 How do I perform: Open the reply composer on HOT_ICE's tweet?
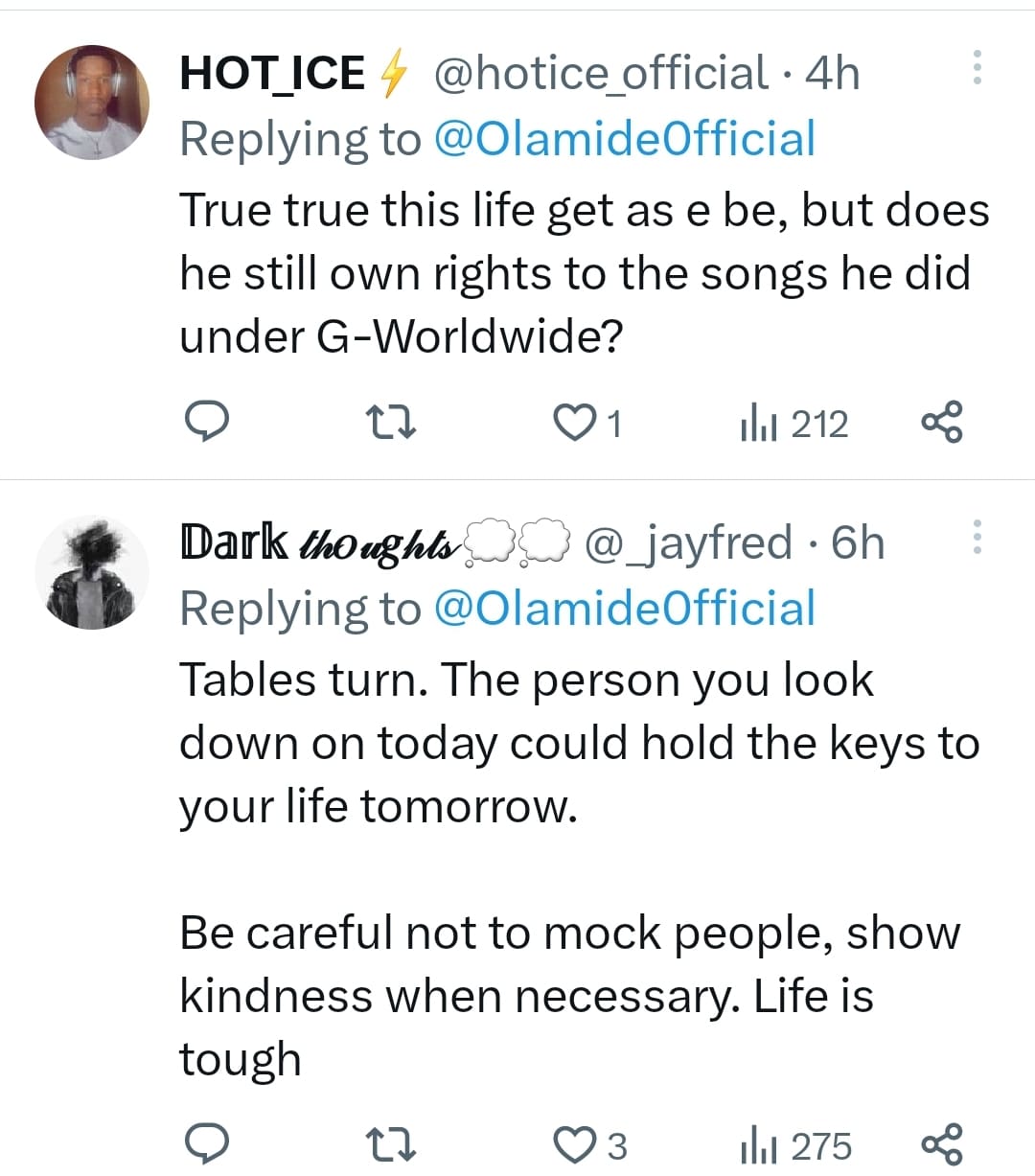pos(209,422)
